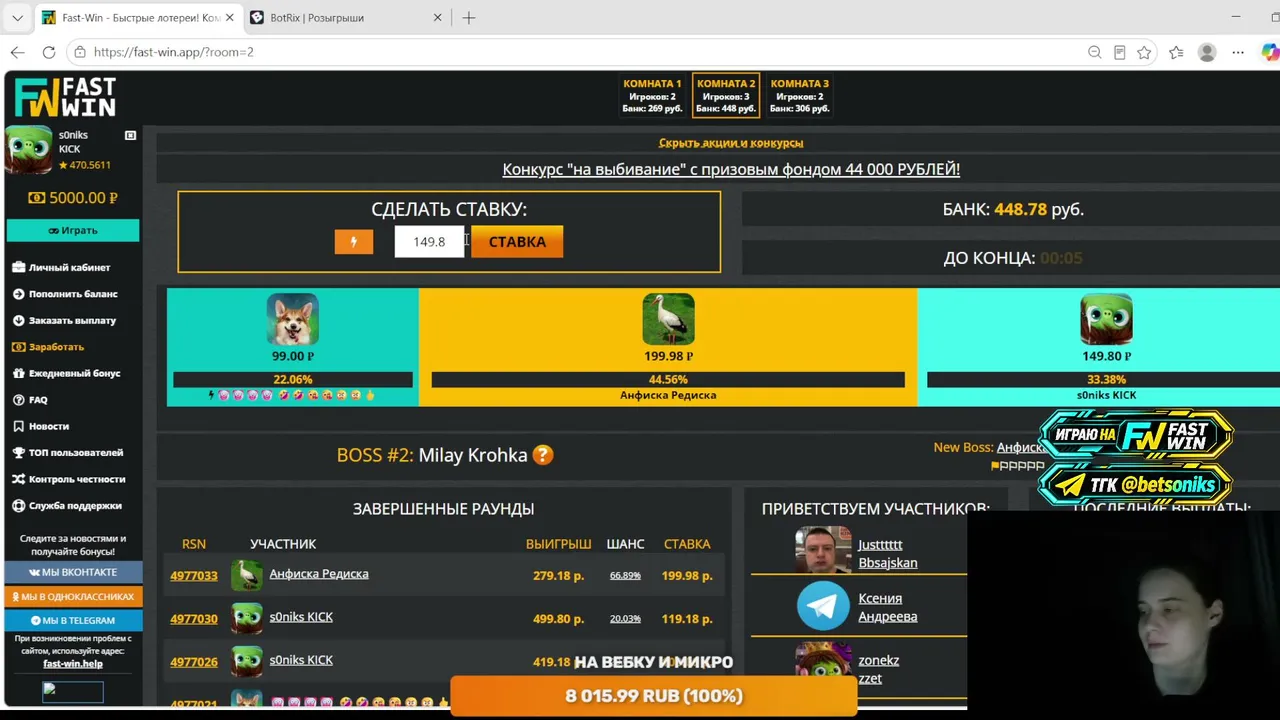Click the browser address bar URL
This screenshot has width=1280, height=720.
[174, 52]
